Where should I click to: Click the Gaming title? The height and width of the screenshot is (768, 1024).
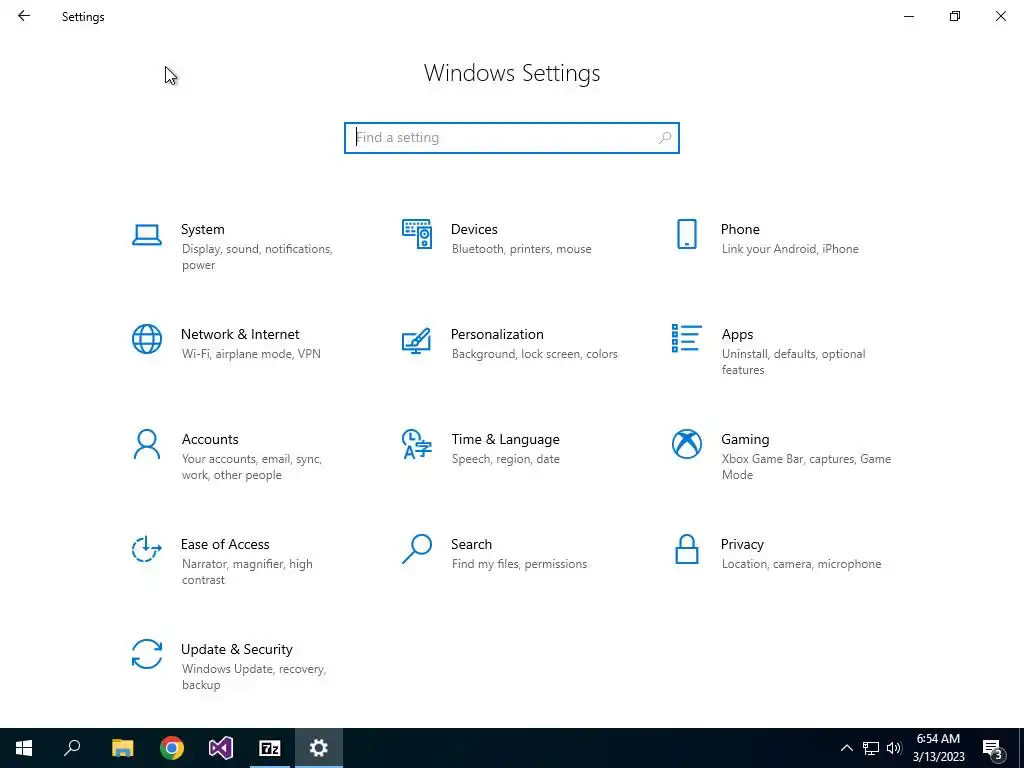745,440
